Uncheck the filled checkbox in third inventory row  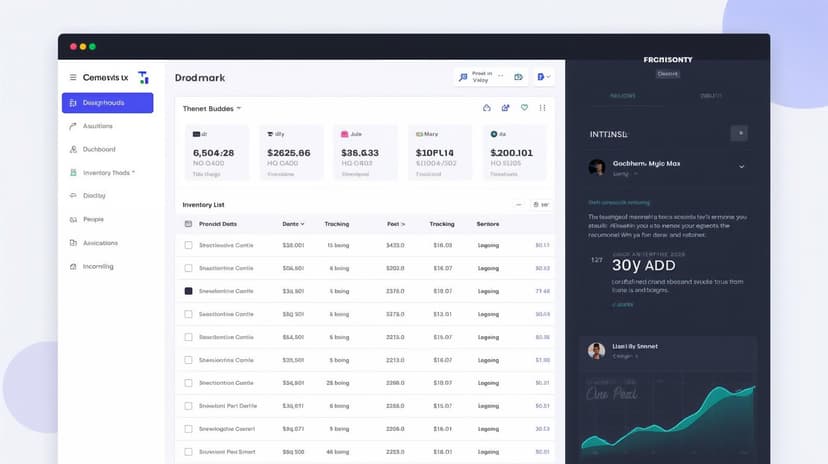pyautogui.click(x=188, y=291)
